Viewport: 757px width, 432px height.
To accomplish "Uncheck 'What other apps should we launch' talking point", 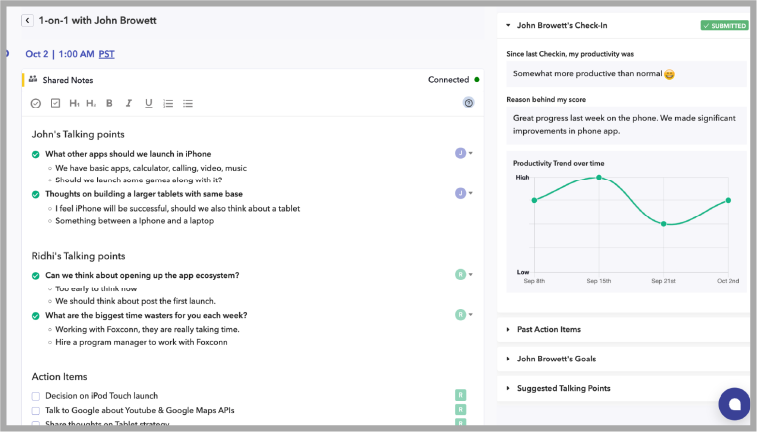I will [36, 154].
